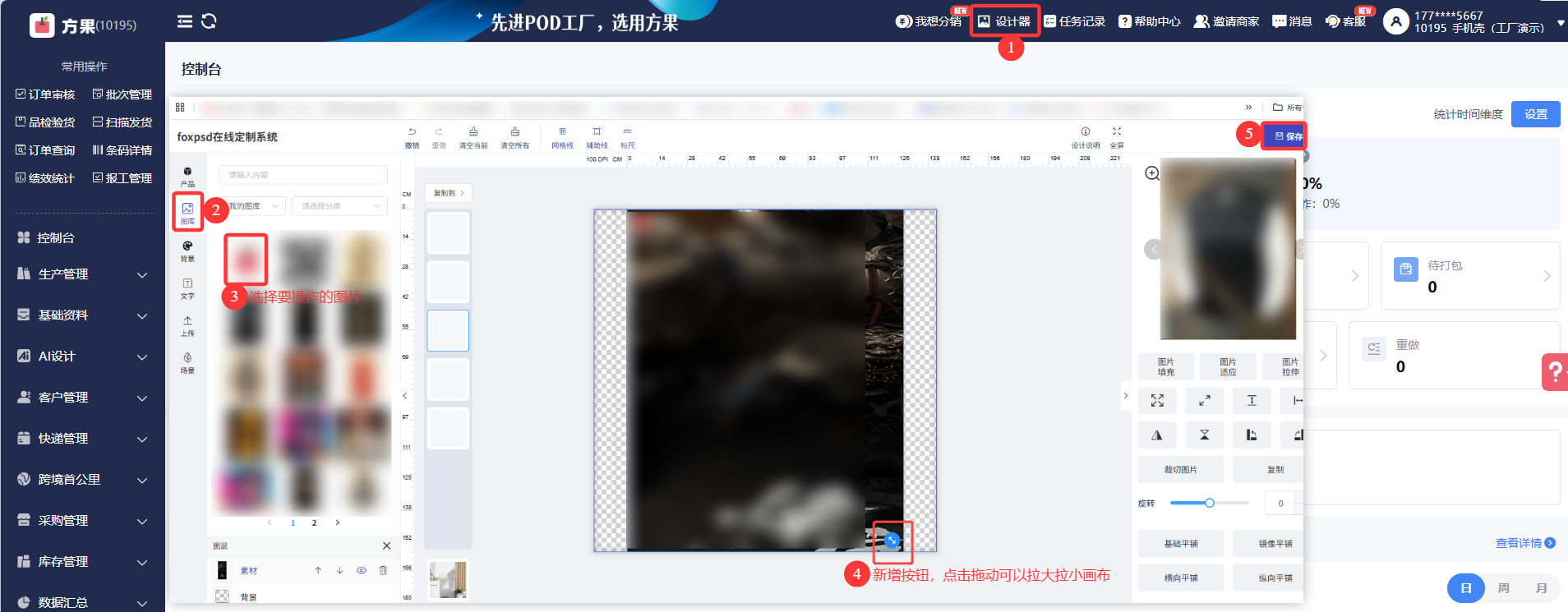Expand the 基础资料 sidebar menu
This screenshot has height=612, width=1568.
tap(83, 315)
